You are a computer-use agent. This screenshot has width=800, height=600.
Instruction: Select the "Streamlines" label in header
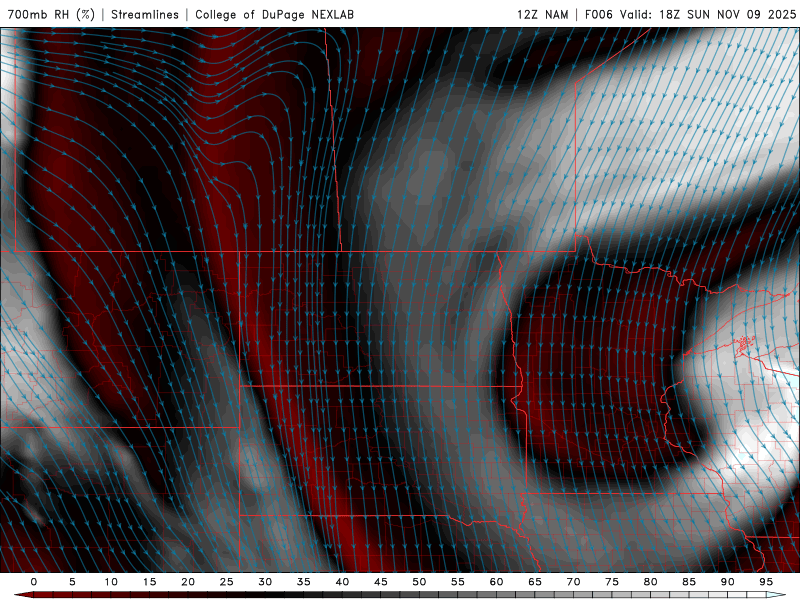point(145,14)
